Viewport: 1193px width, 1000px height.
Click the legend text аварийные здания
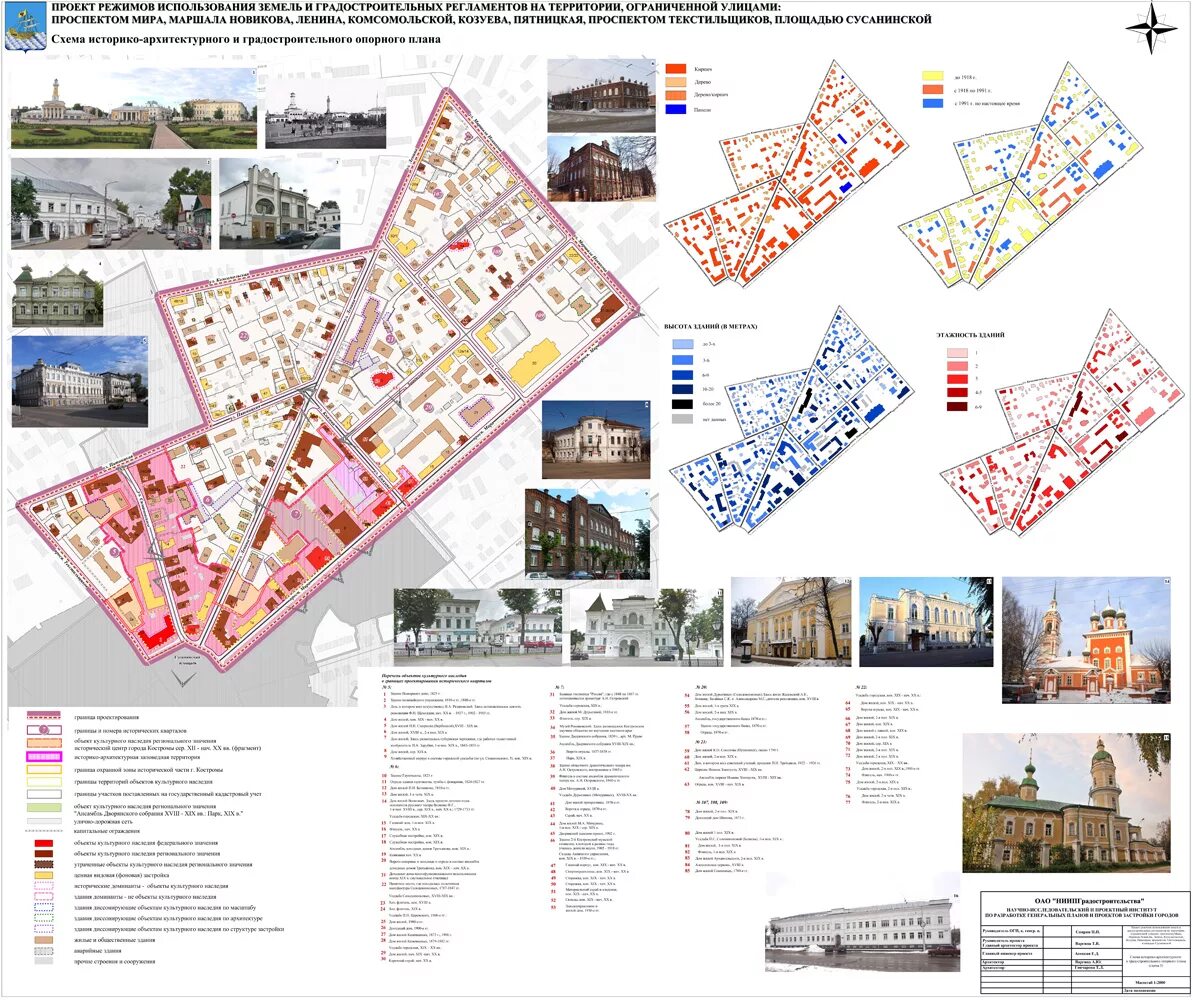pyautogui.click(x=99, y=951)
